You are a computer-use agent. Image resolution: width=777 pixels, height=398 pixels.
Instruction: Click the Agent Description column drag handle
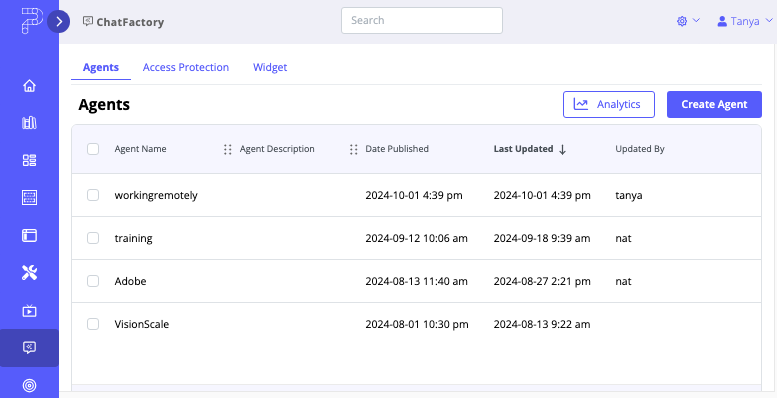pyautogui.click(x=227, y=149)
